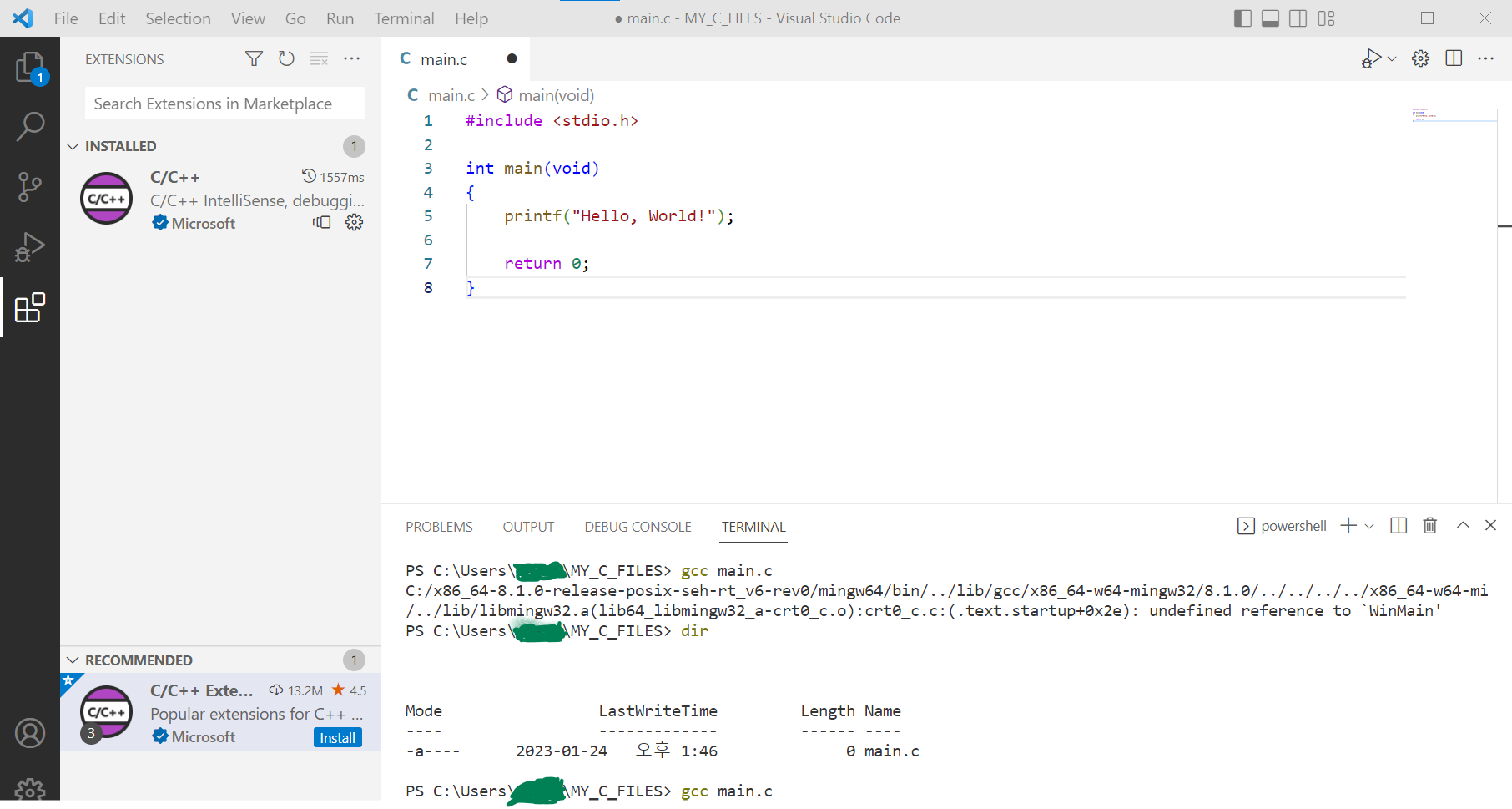Screen dimensions: 1512x809
Task: Toggle the bottom panel visibility
Action: [x=1270, y=18]
